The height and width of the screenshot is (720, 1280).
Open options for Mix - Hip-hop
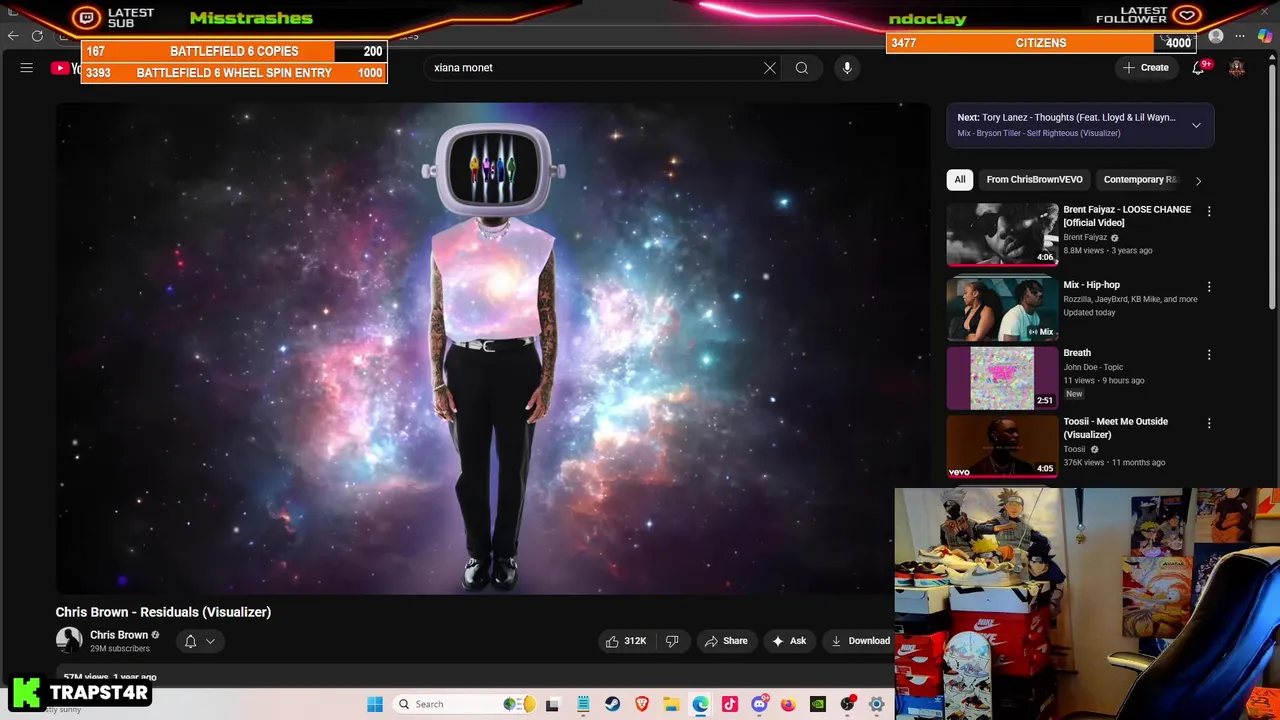click(x=1209, y=286)
